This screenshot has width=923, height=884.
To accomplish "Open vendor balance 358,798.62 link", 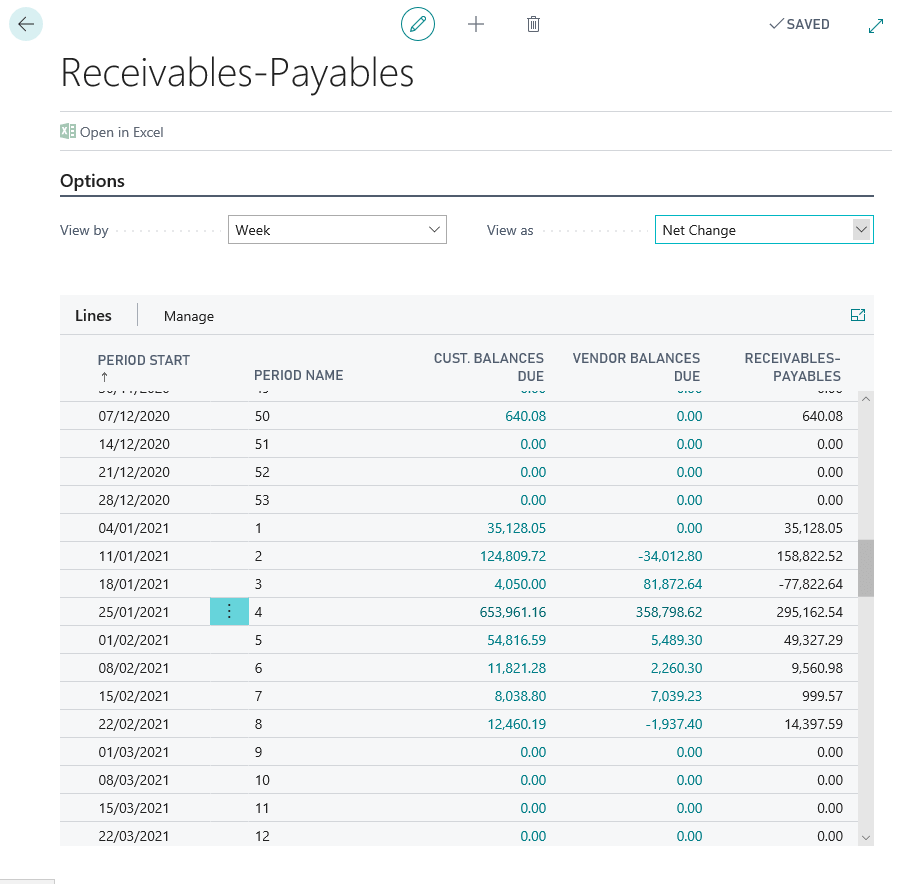I will [x=669, y=612].
